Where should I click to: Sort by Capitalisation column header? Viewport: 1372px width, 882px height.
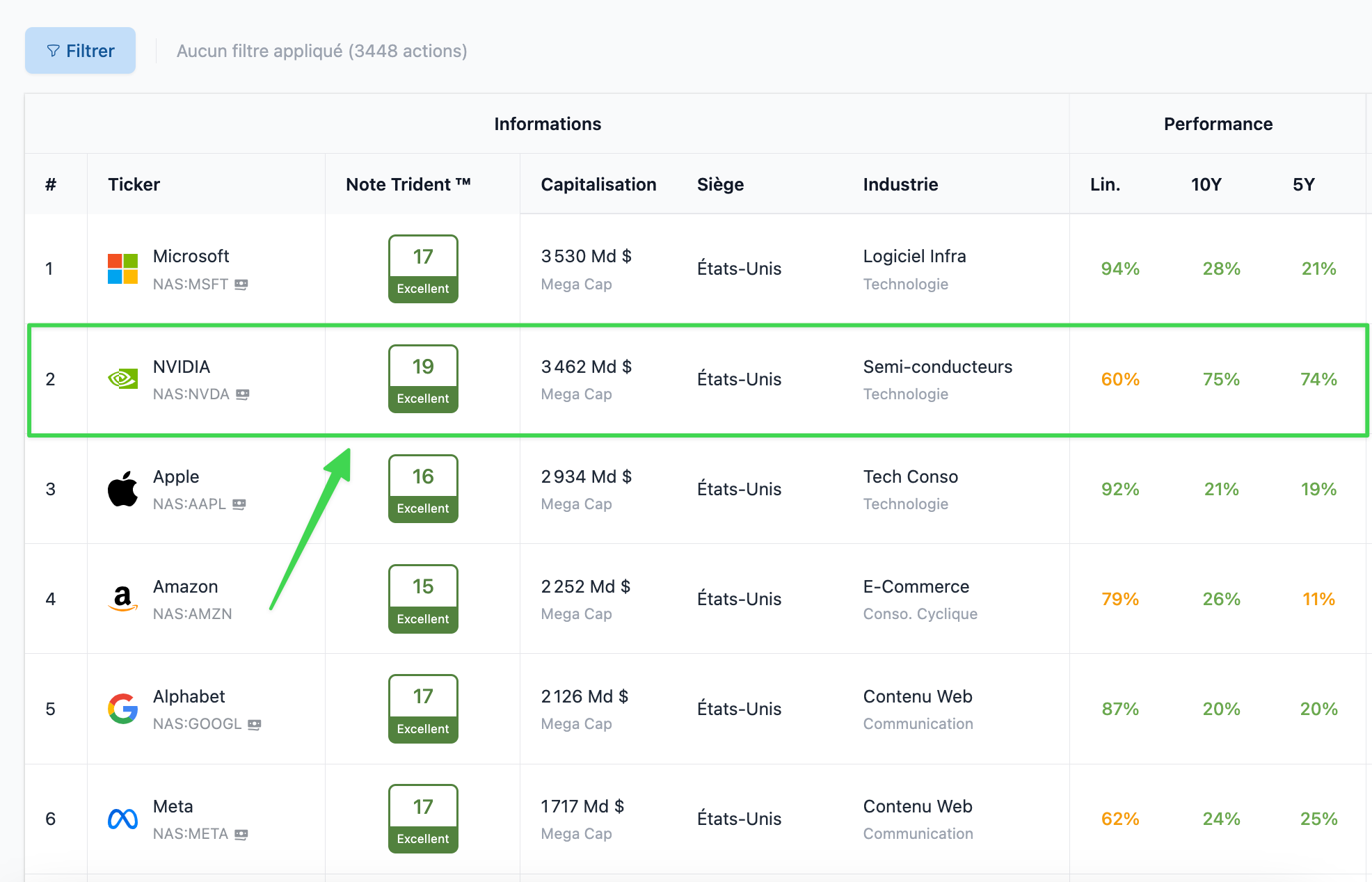point(598,184)
